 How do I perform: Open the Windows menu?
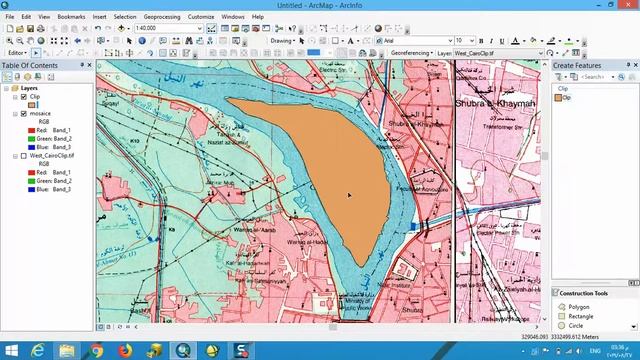point(233,17)
